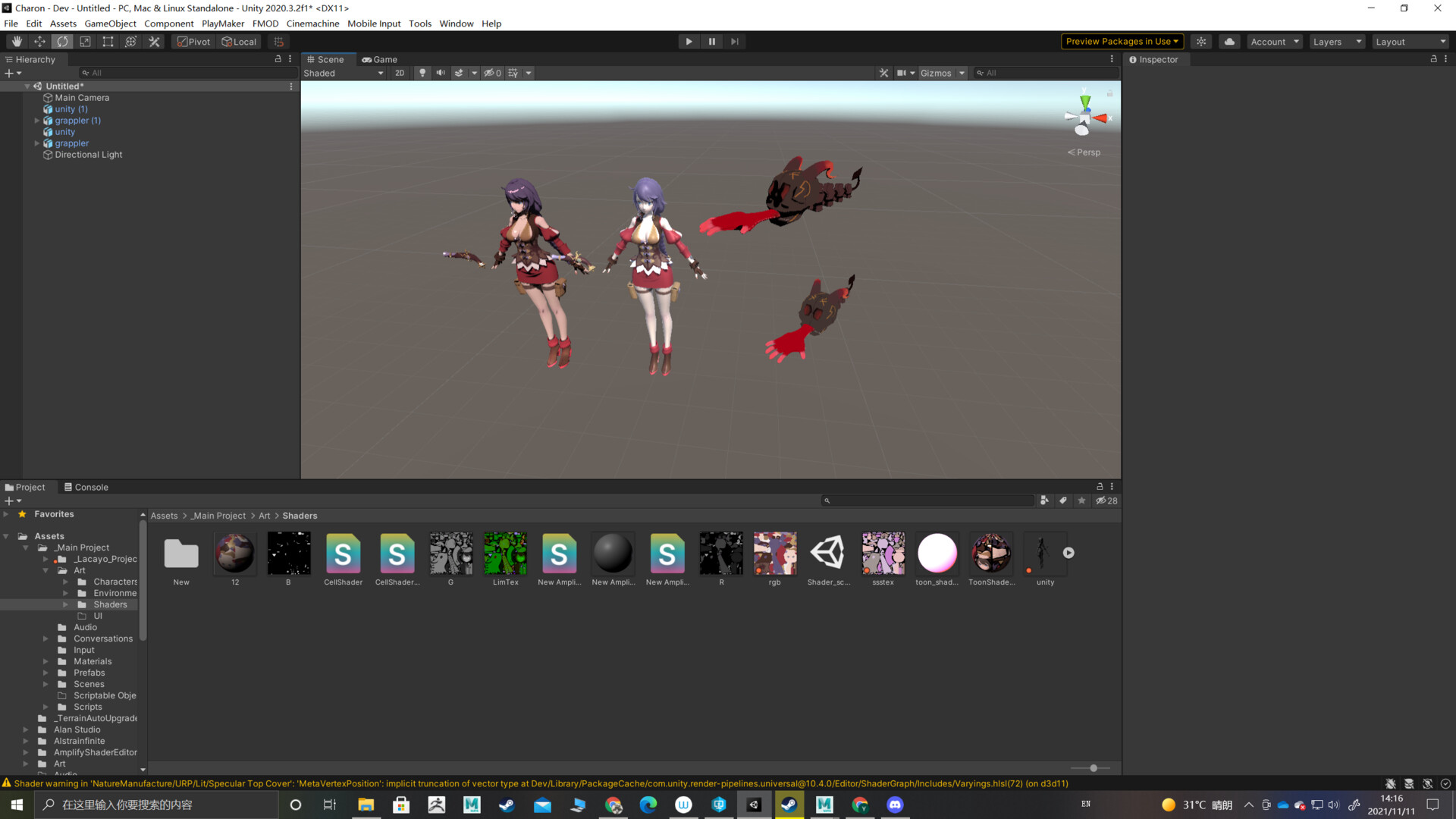
Task: Toggle Pivot handle position
Action: tap(194, 42)
